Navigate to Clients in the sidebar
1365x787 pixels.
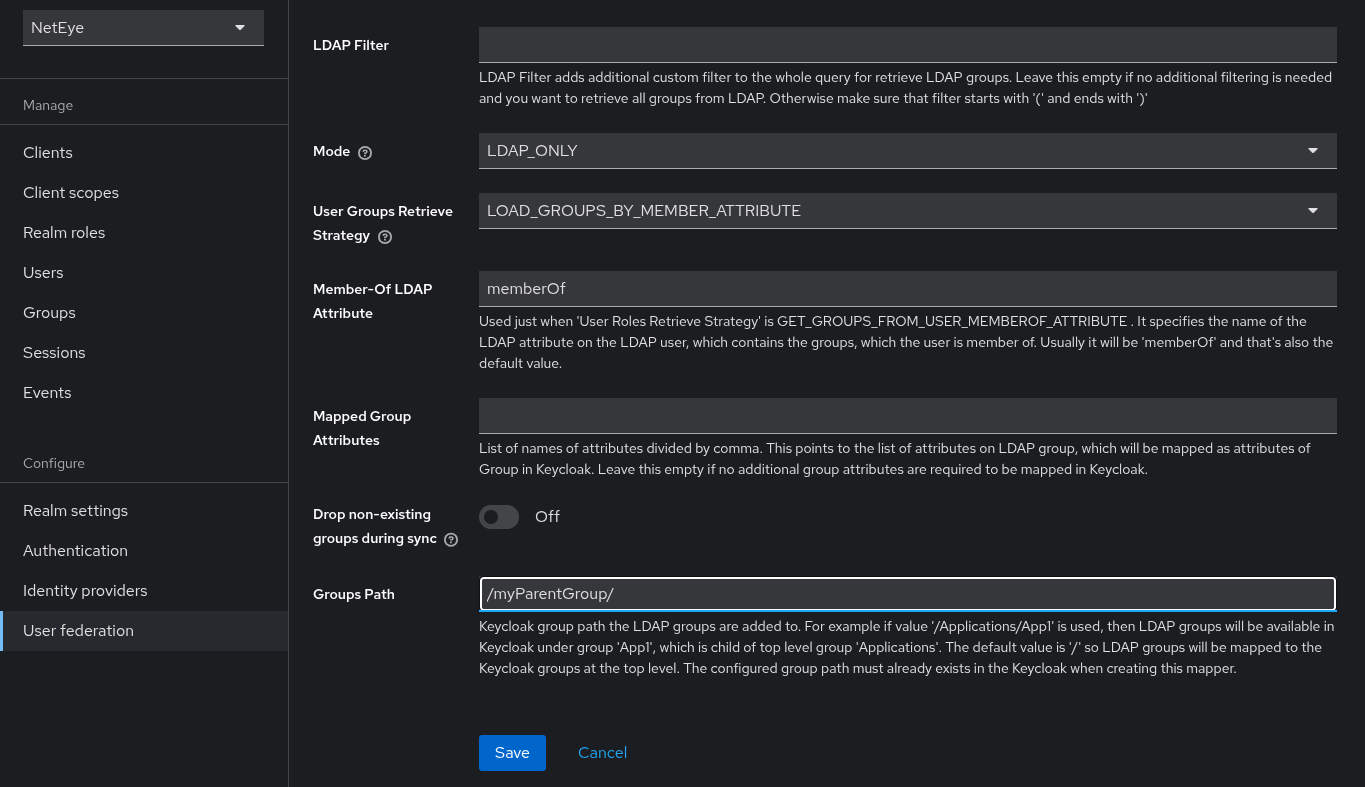pyautogui.click(x=47, y=152)
